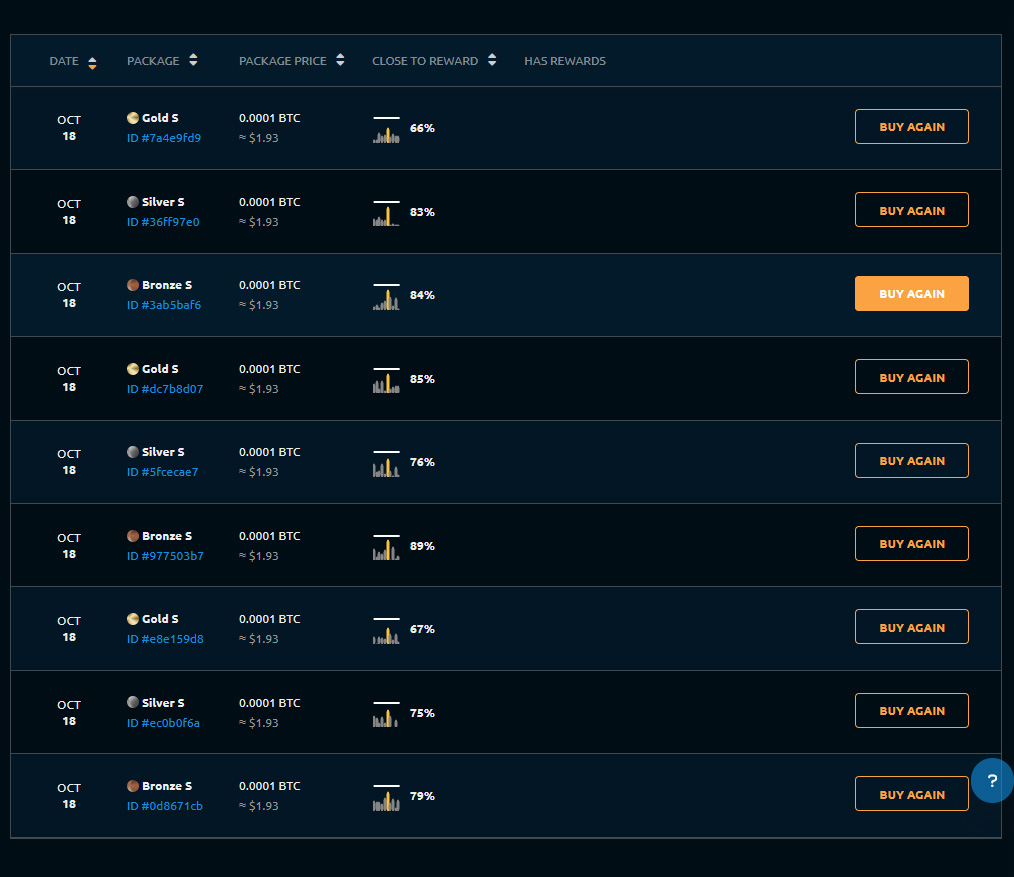Open package link ID #ec0b0f6a
1014x877 pixels.
[163, 722]
